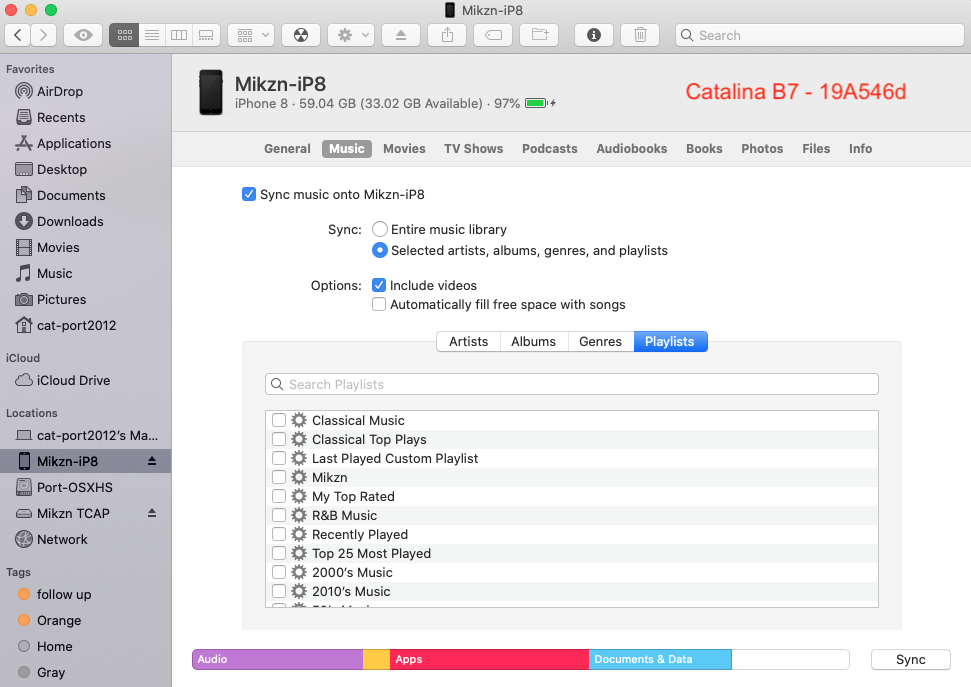The image size is (971, 687).
Task: Click the Search Playlists field
Action: [572, 384]
